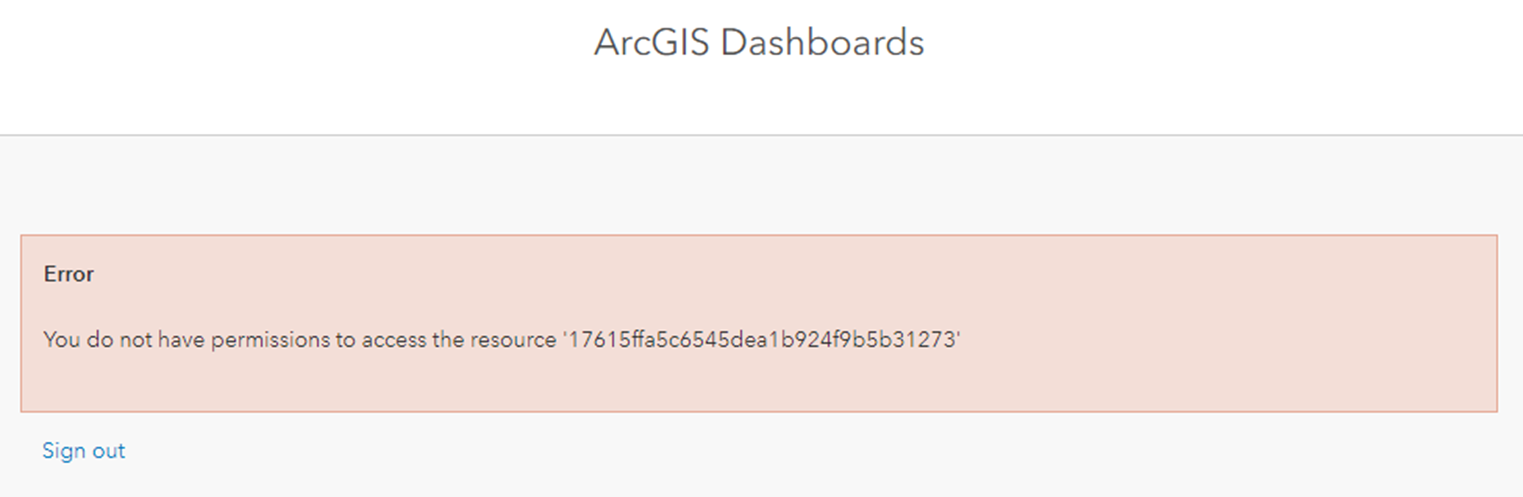Click the resource ID '17615ffa5c6545dea1b924f9b5b31273'

tap(760, 340)
